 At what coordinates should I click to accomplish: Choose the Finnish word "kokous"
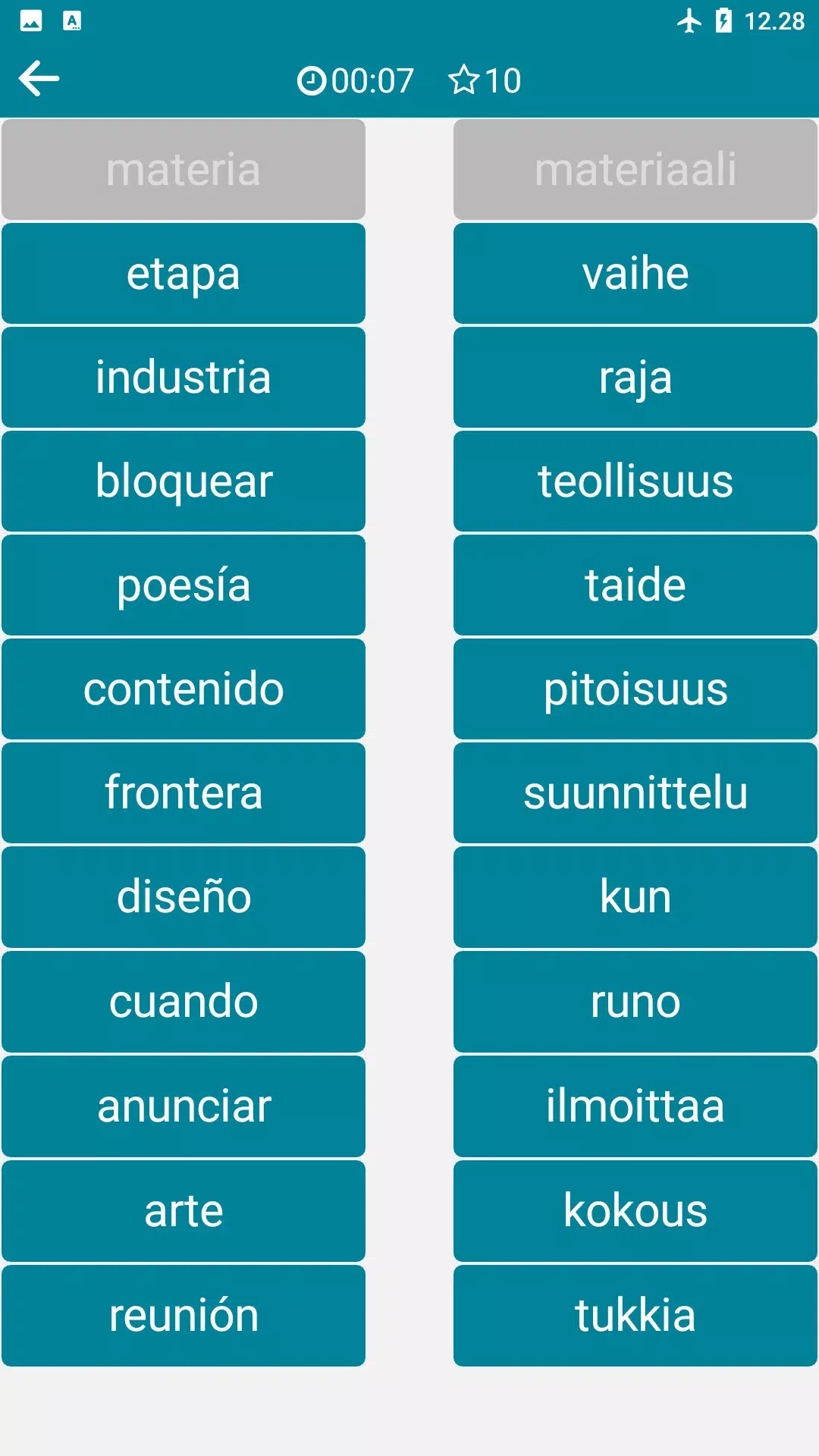click(x=635, y=1211)
